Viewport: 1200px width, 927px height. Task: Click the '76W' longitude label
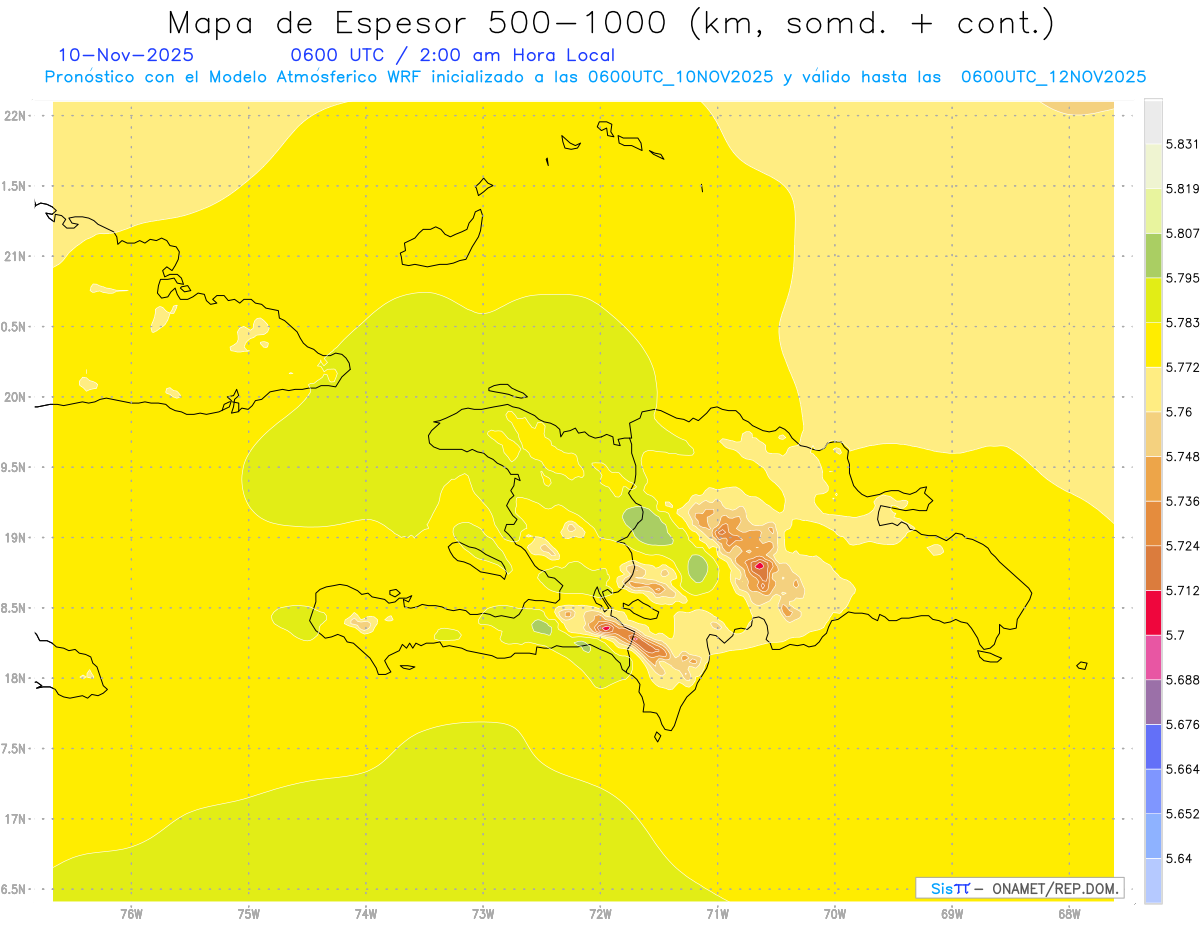click(x=131, y=914)
